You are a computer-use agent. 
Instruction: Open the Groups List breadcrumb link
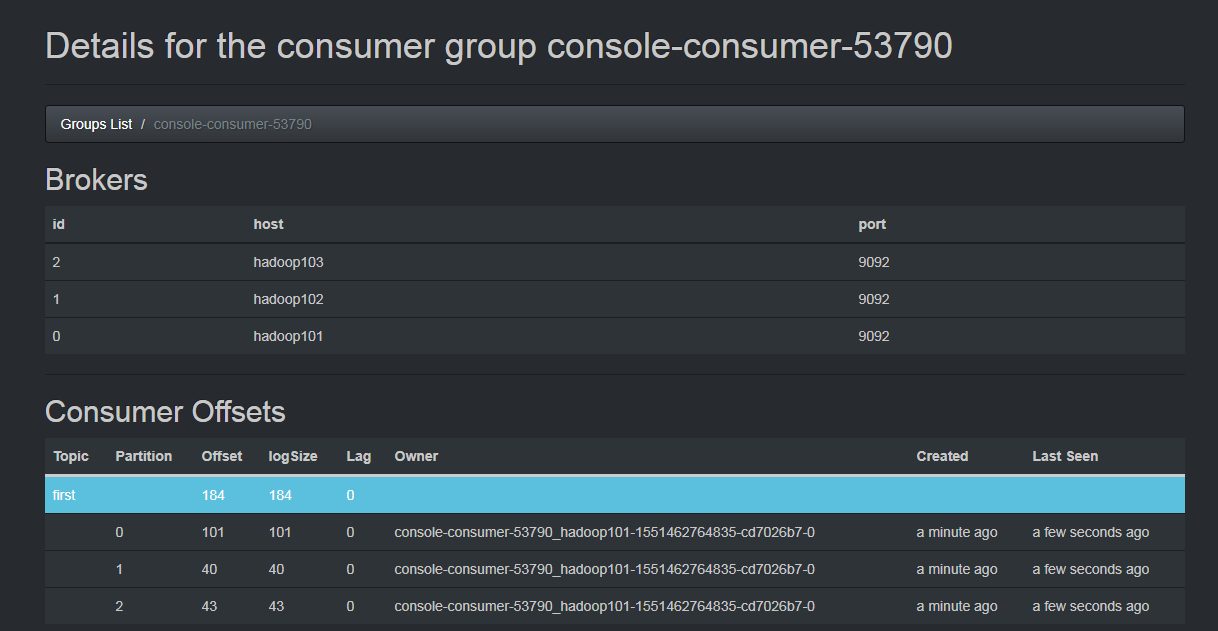(x=96, y=124)
